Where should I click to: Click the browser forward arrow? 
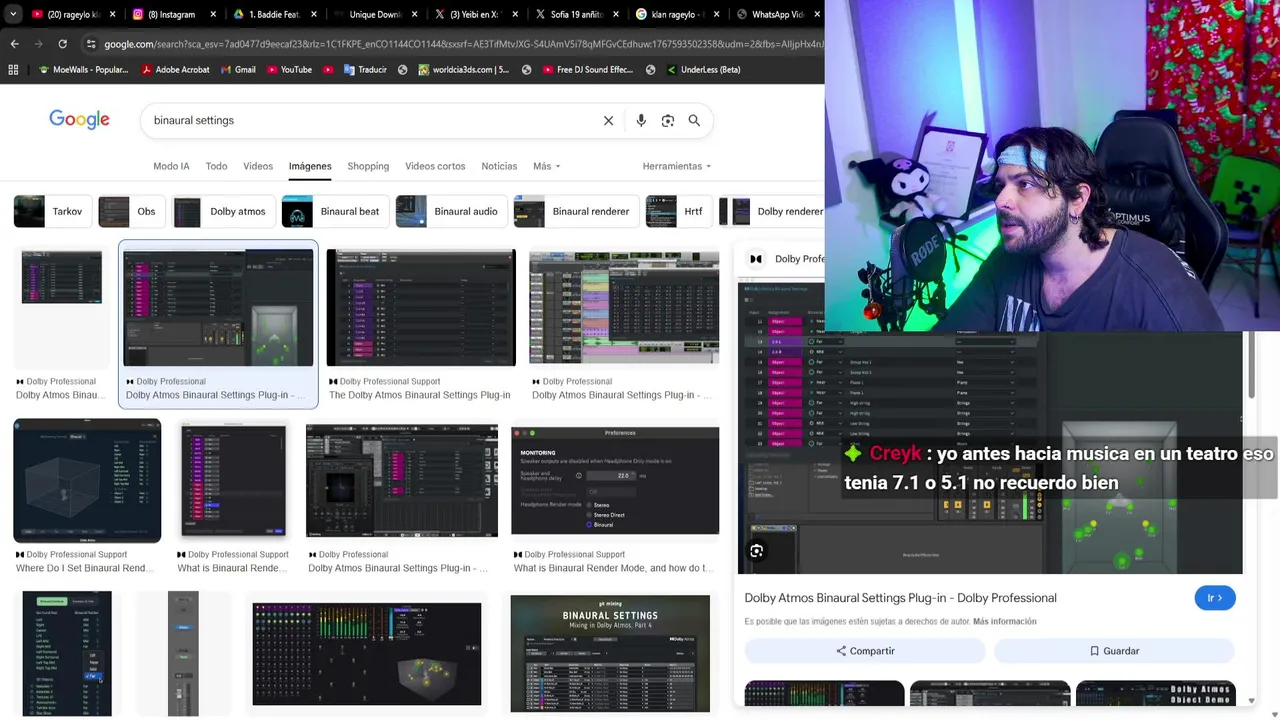(38, 44)
